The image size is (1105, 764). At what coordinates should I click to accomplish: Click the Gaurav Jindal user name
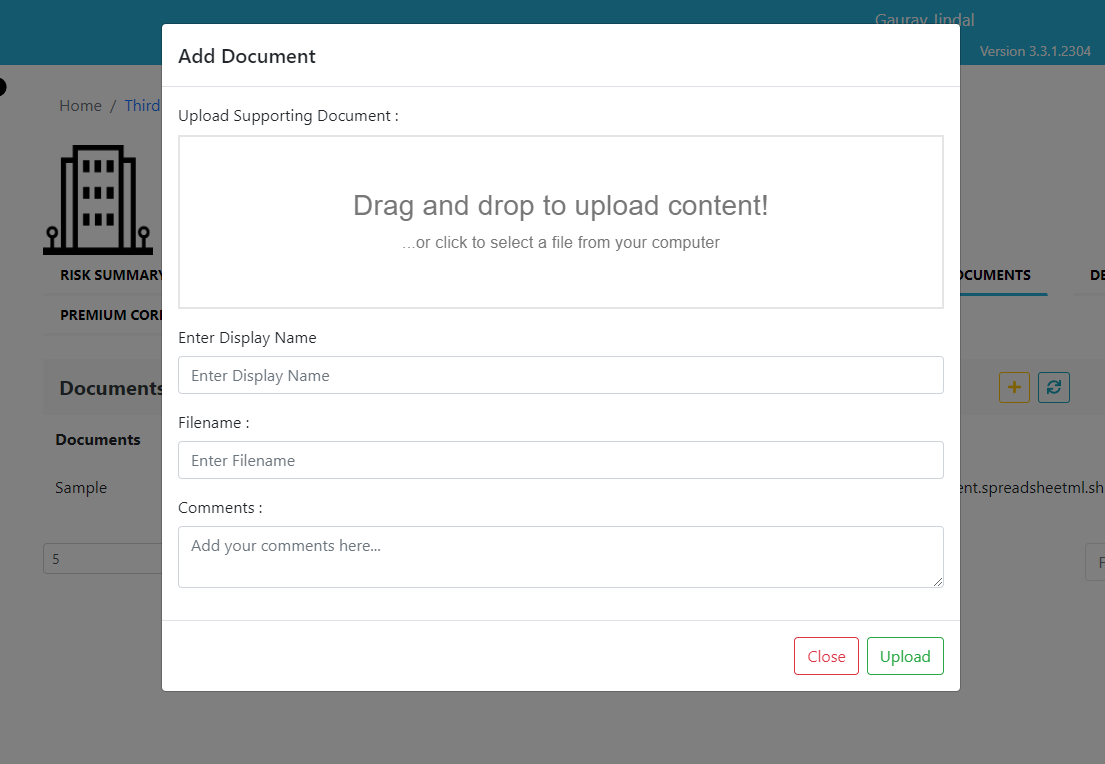(x=925, y=19)
